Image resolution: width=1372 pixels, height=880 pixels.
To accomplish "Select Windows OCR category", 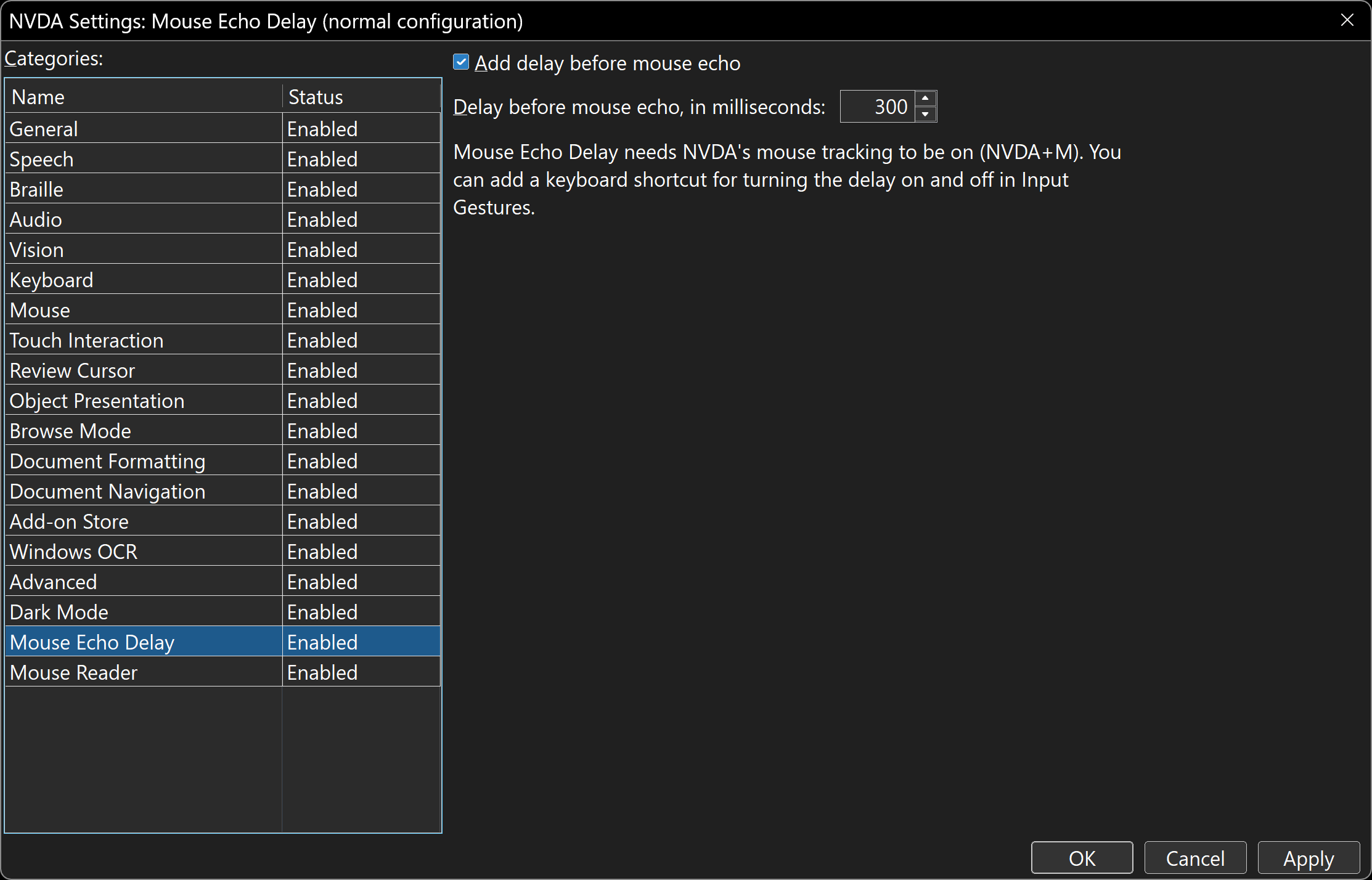I will coord(223,552).
